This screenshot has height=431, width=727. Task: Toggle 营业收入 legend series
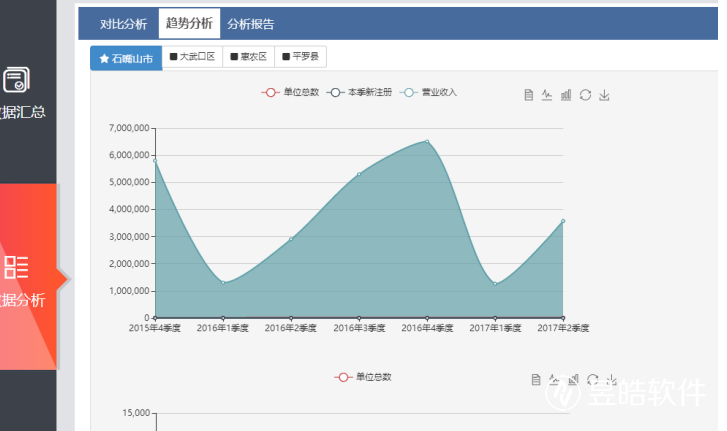[428, 93]
